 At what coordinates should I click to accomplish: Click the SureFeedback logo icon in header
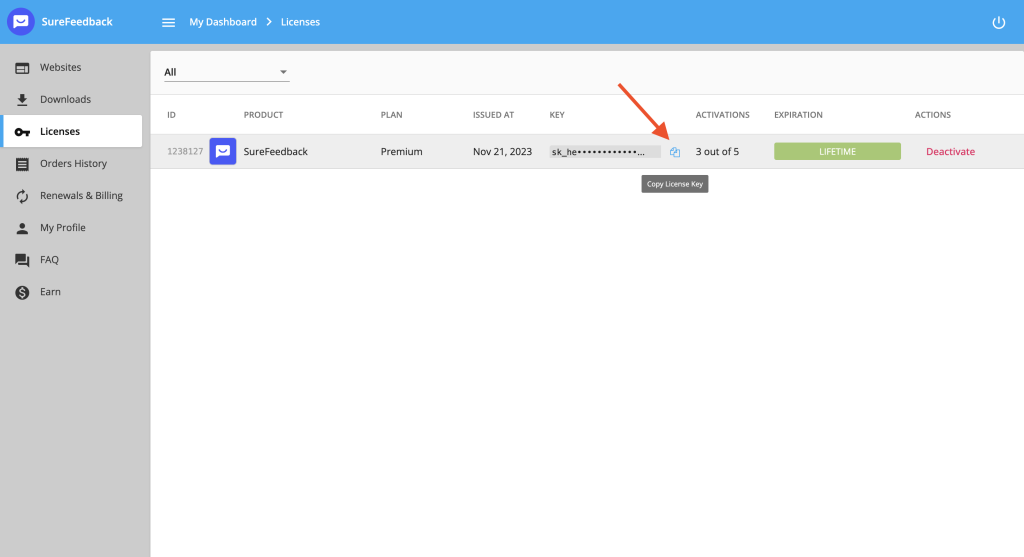tap(21, 22)
